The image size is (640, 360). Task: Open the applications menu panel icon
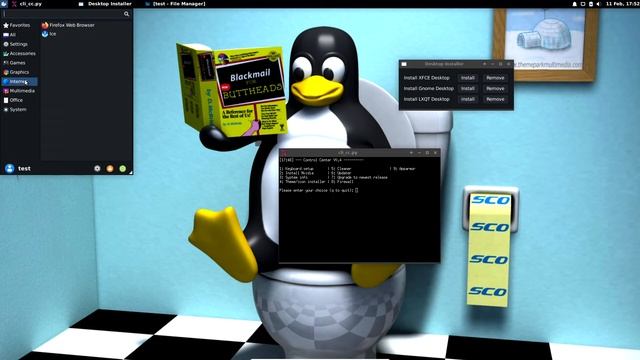(4, 4)
